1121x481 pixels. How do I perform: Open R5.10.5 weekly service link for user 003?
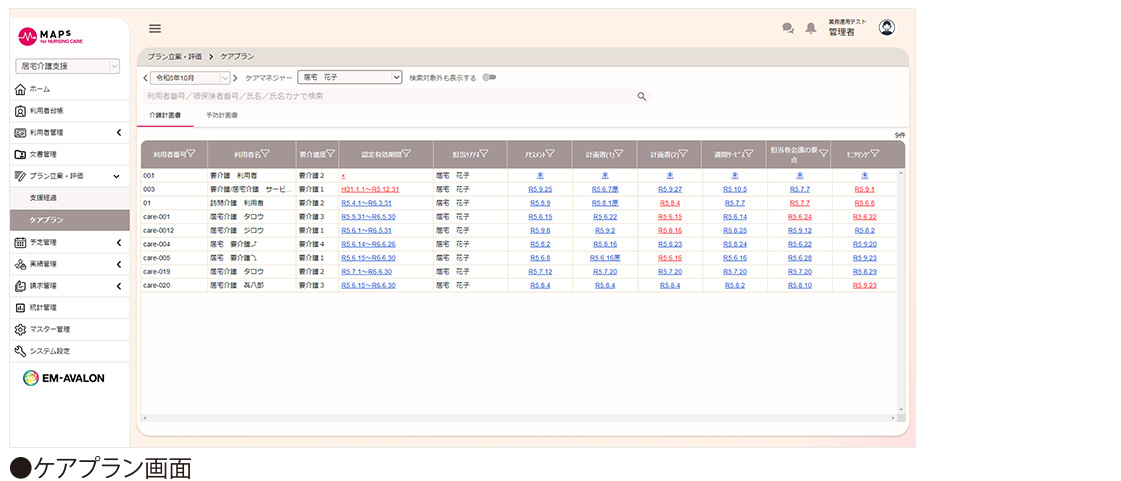tap(734, 189)
